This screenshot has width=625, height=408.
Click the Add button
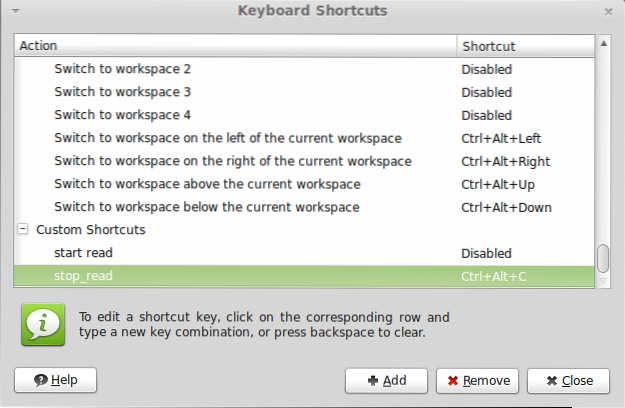point(386,380)
